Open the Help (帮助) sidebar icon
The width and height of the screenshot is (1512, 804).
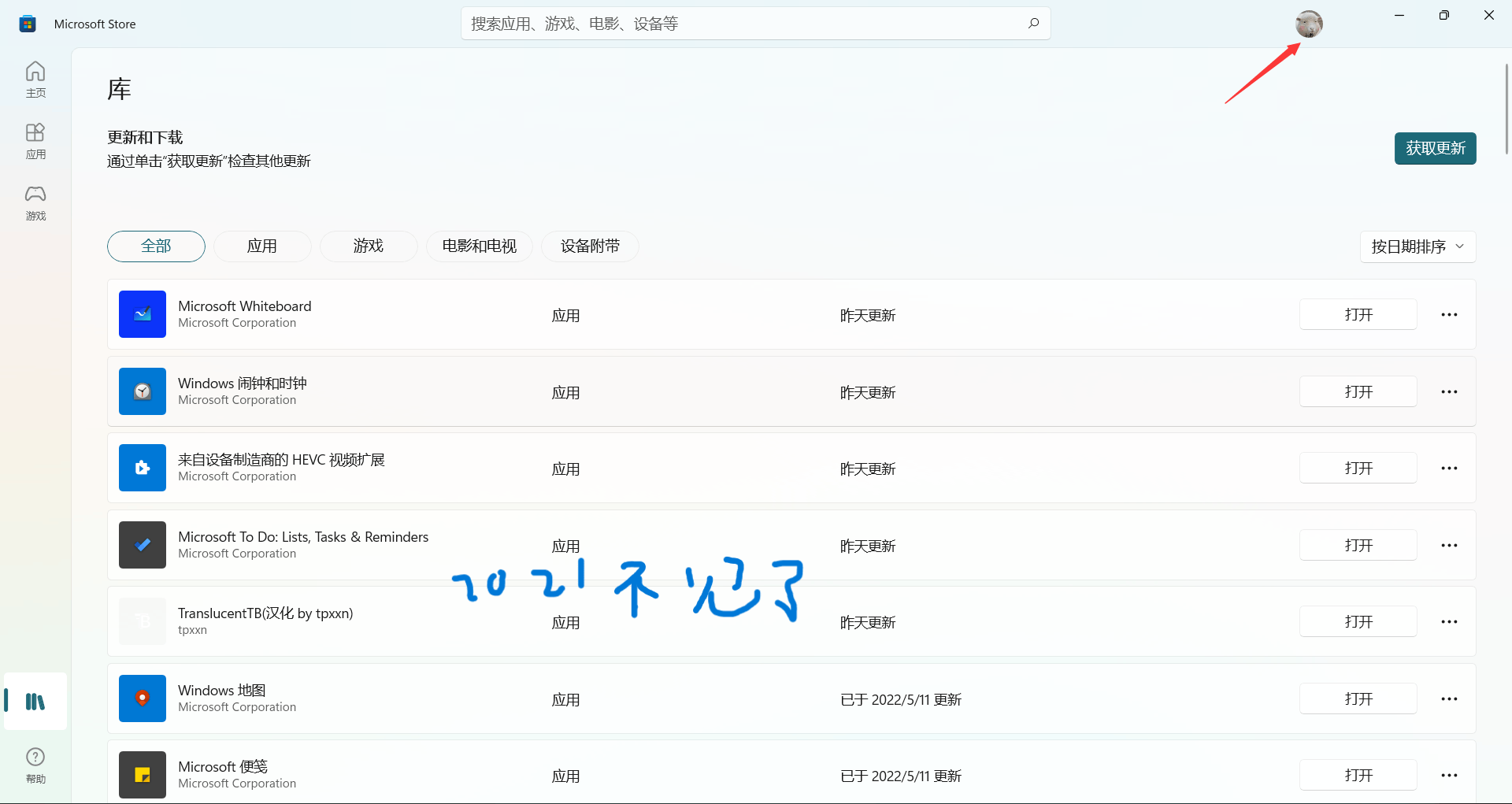tap(35, 765)
